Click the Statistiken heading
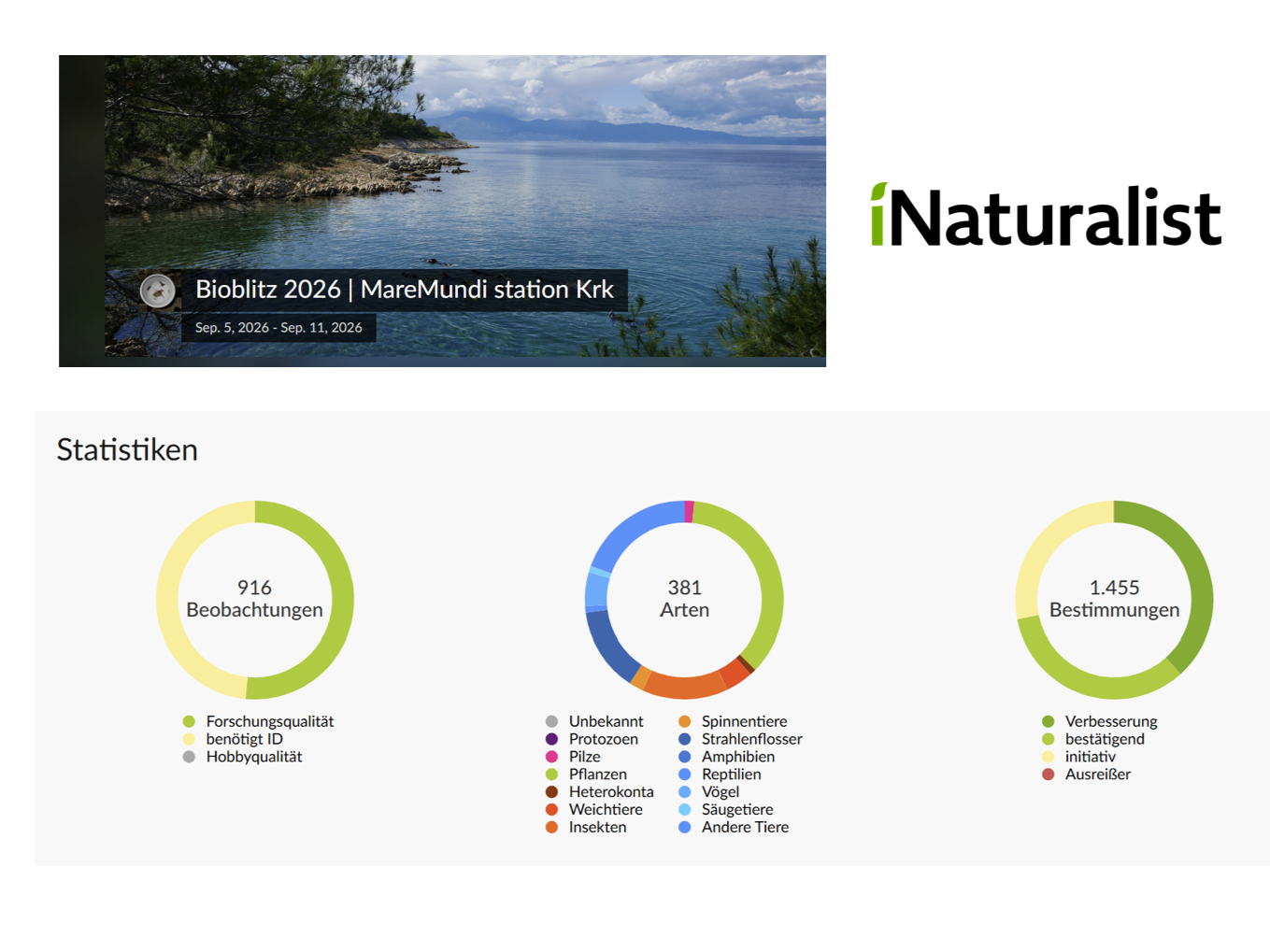The width and height of the screenshot is (1270, 952). [127, 449]
